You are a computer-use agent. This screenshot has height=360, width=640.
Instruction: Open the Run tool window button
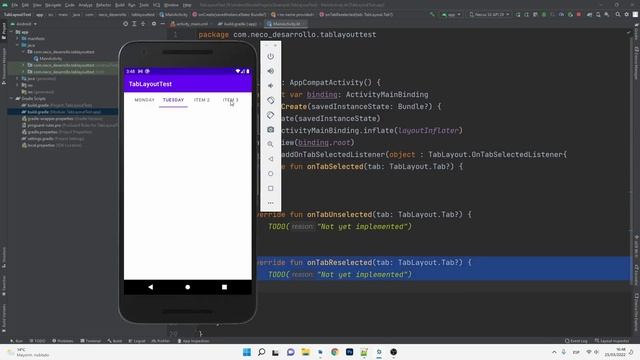tap(17, 341)
